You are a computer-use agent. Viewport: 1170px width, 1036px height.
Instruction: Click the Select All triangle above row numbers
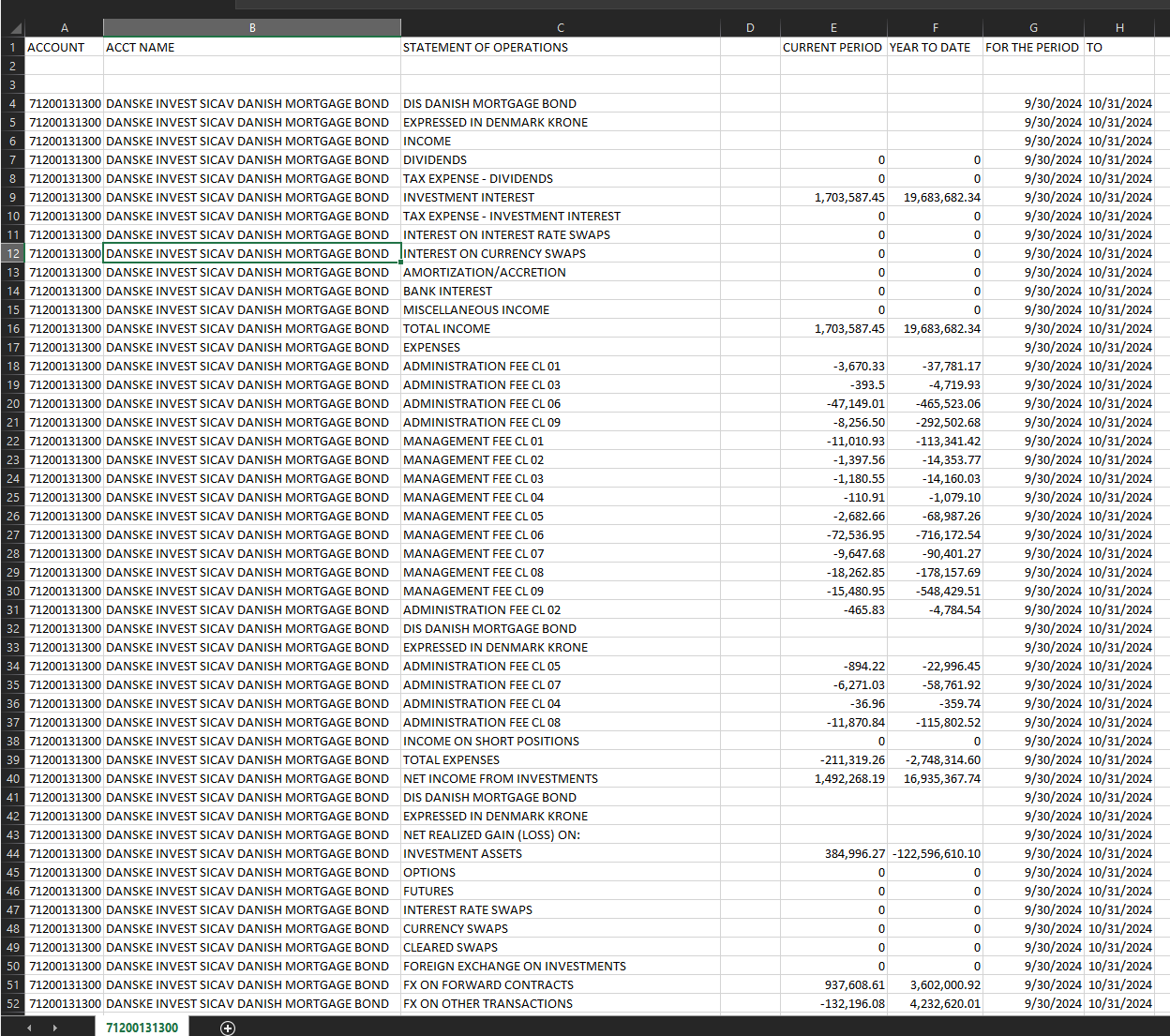11,27
